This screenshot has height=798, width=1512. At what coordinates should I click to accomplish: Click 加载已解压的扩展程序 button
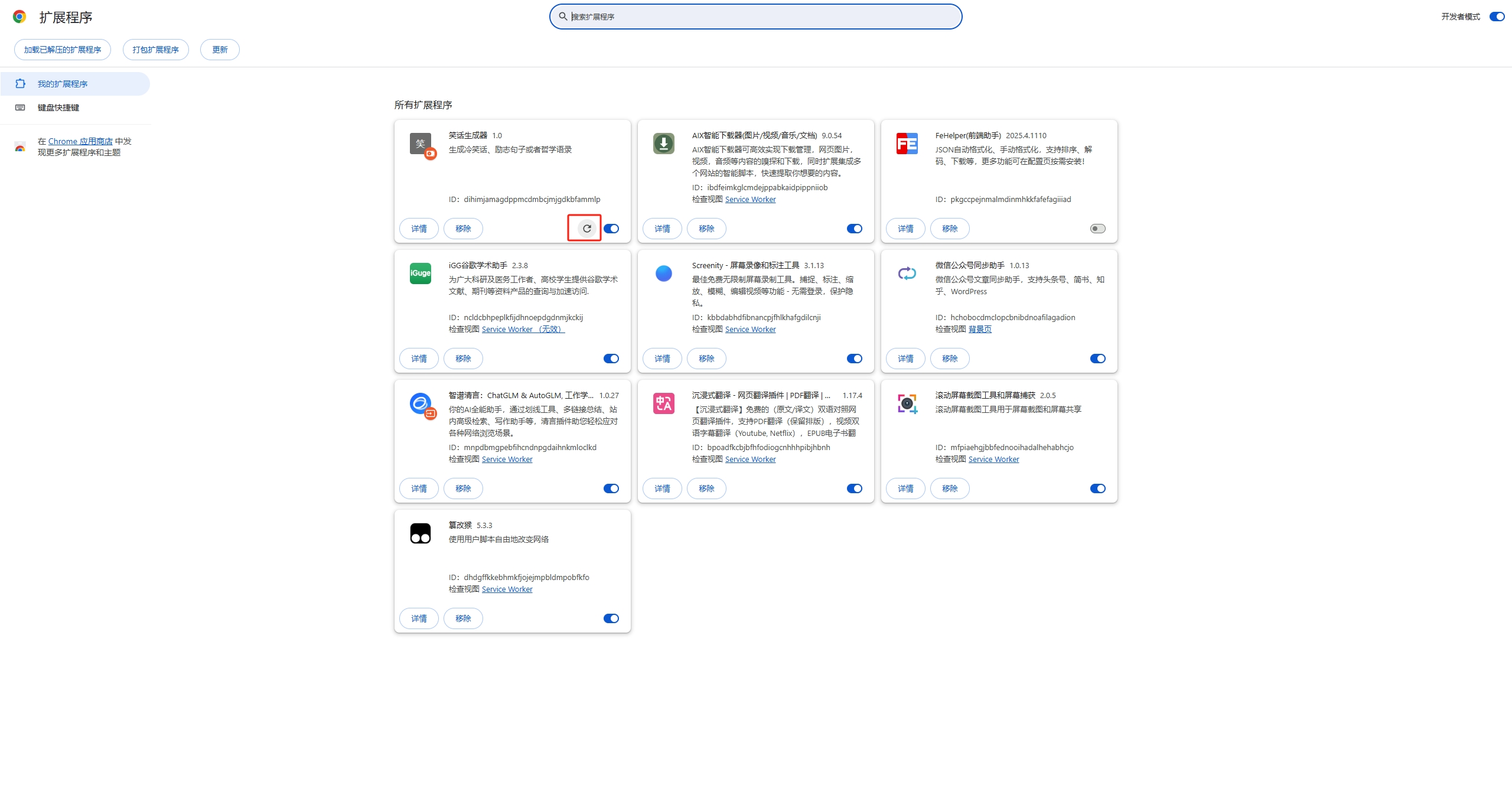click(x=63, y=50)
